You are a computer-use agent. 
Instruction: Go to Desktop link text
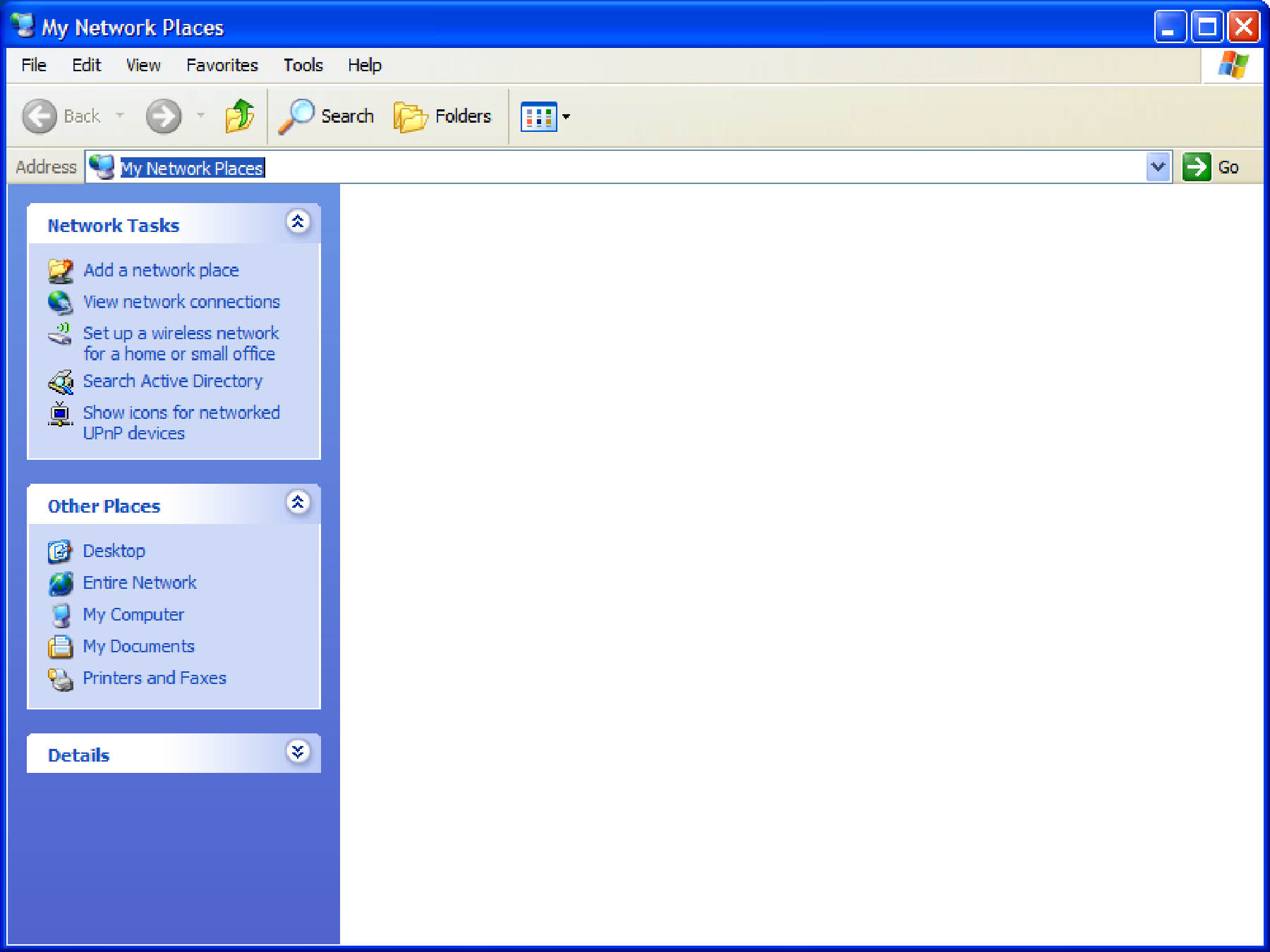[x=114, y=551]
